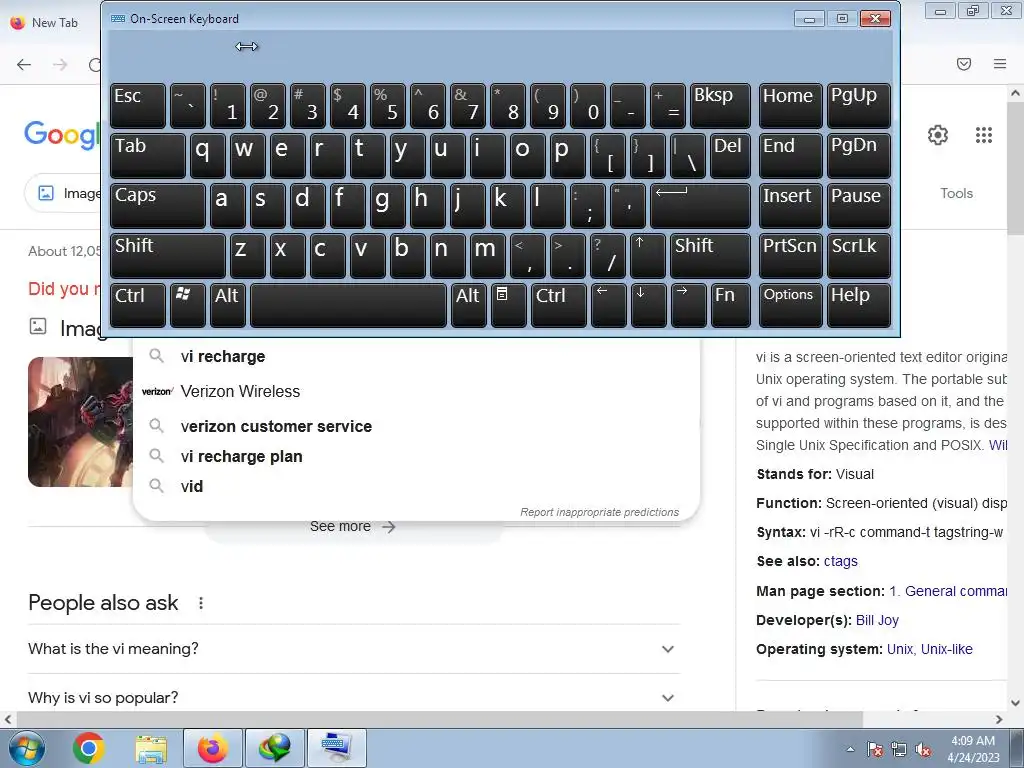Open the Unix-like operating system link
Screen dimensions: 1024x768
[946, 649]
